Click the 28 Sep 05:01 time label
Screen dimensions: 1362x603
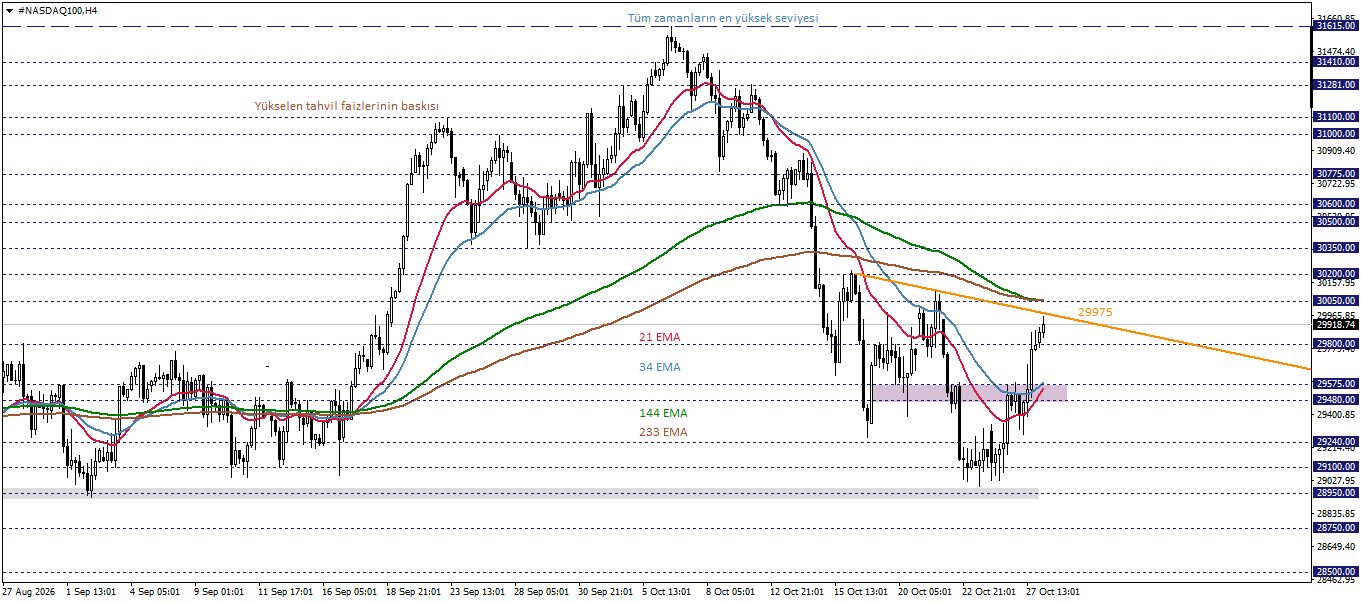click(x=541, y=592)
